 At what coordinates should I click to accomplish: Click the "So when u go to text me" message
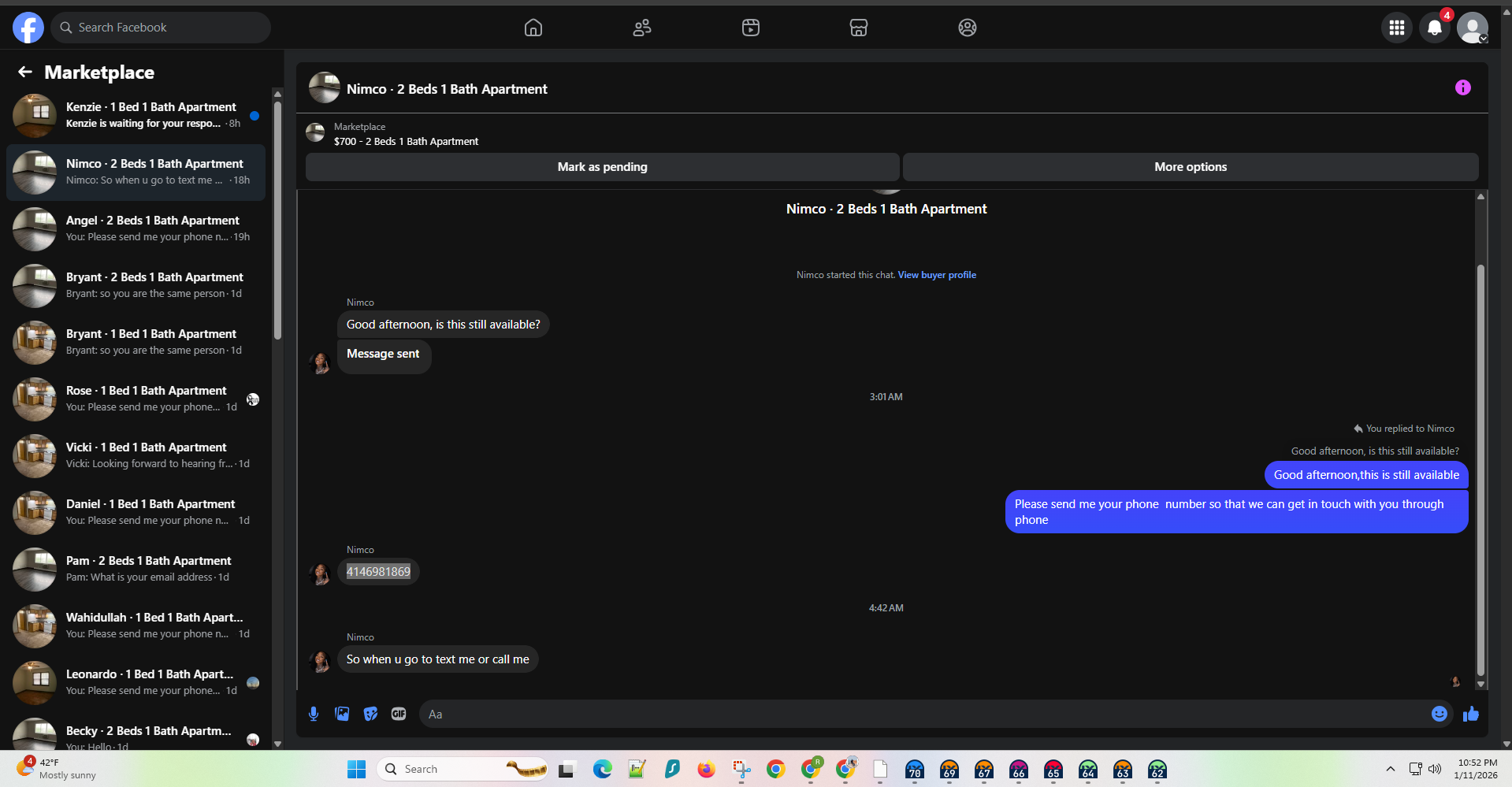click(438, 659)
